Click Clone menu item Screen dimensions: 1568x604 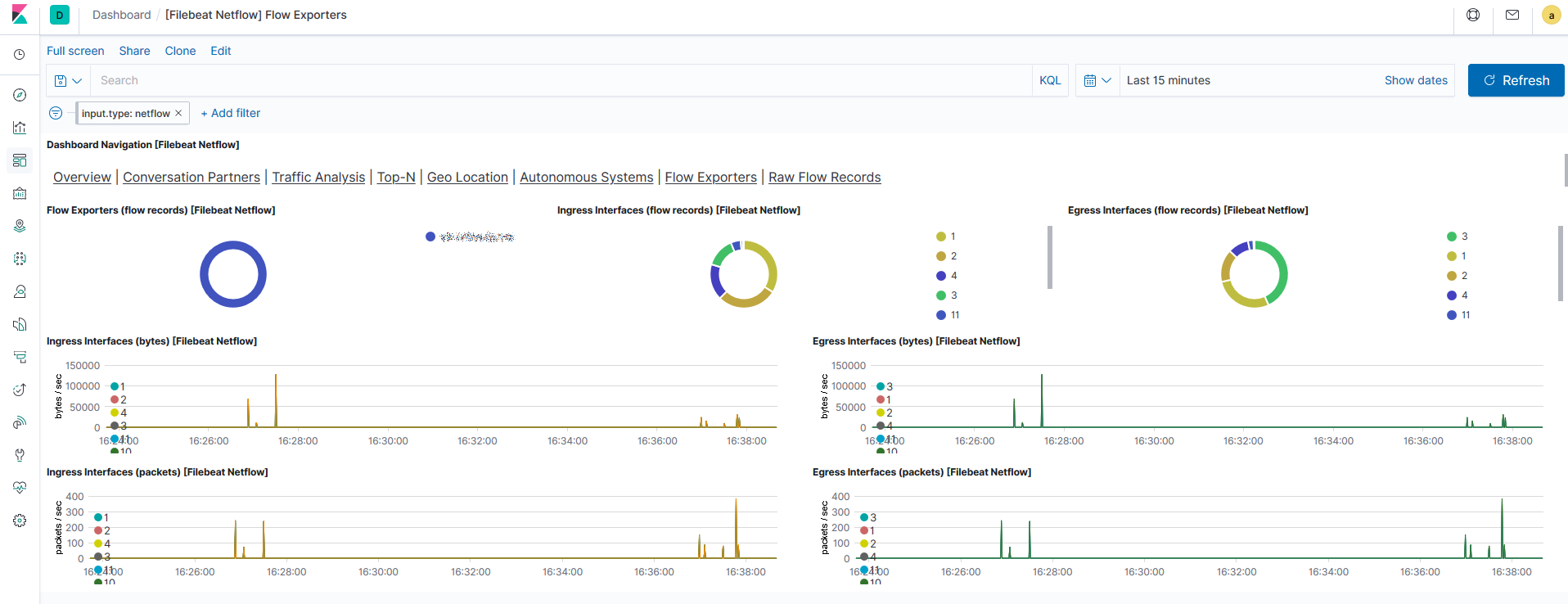180,51
